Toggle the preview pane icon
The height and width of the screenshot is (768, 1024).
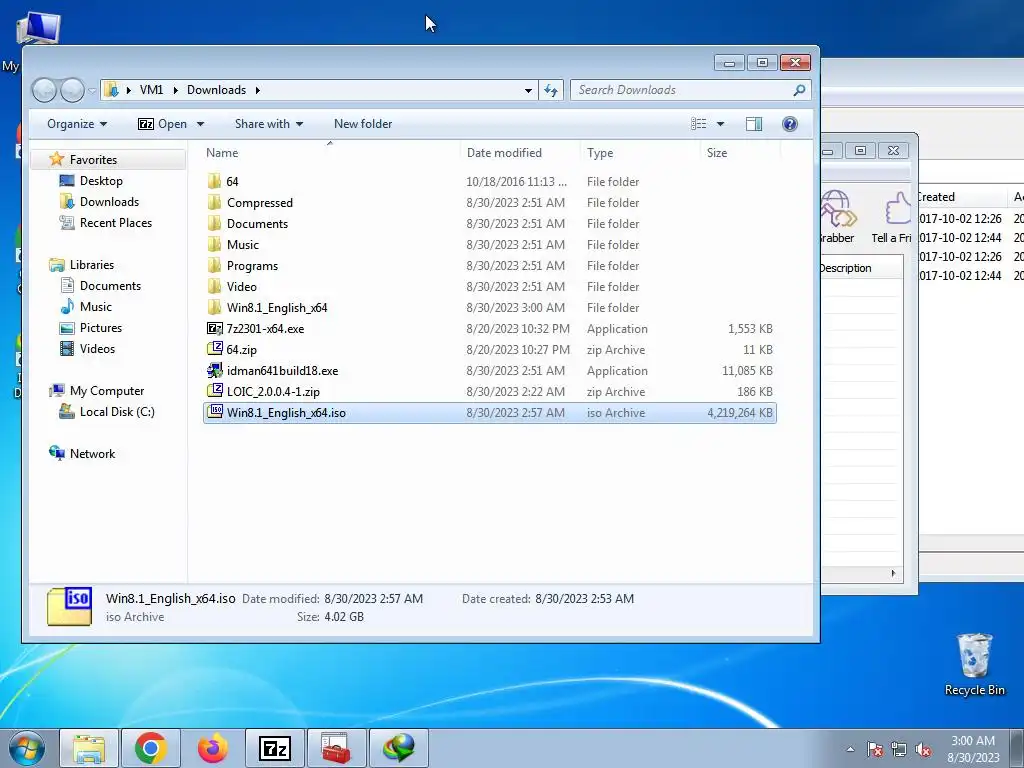click(x=754, y=124)
